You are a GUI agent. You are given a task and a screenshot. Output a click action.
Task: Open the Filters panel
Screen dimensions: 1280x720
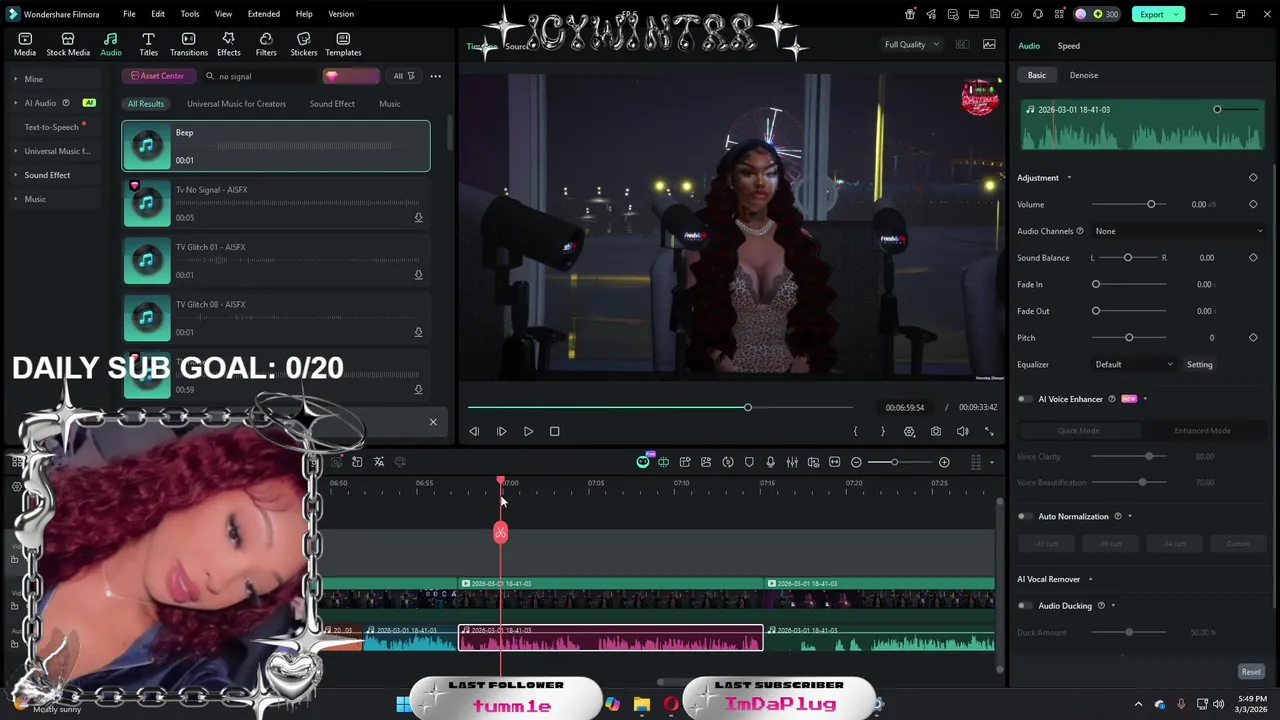click(x=266, y=44)
